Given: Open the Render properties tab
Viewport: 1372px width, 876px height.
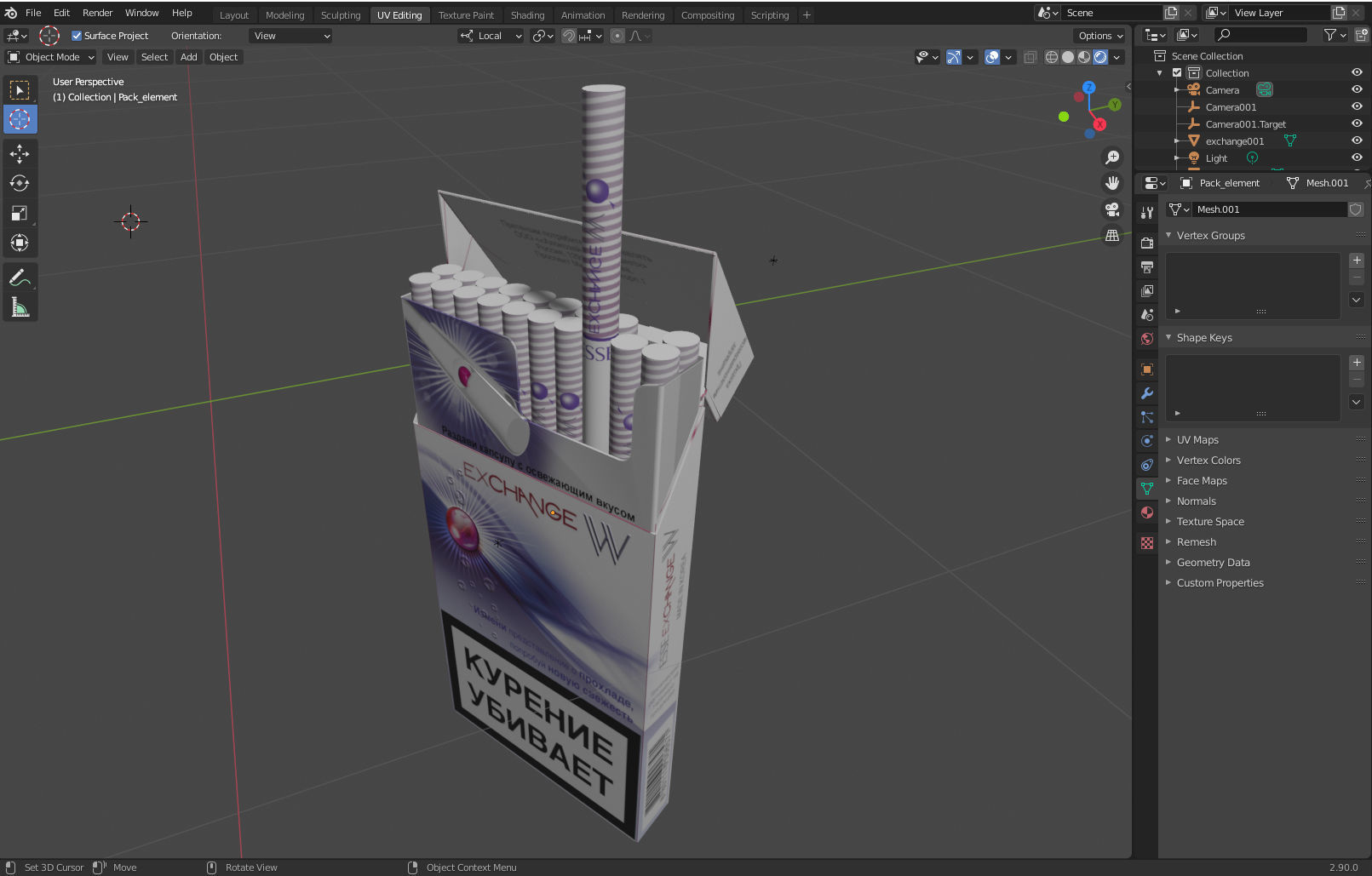Looking at the screenshot, I should (x=1147, y=243).
